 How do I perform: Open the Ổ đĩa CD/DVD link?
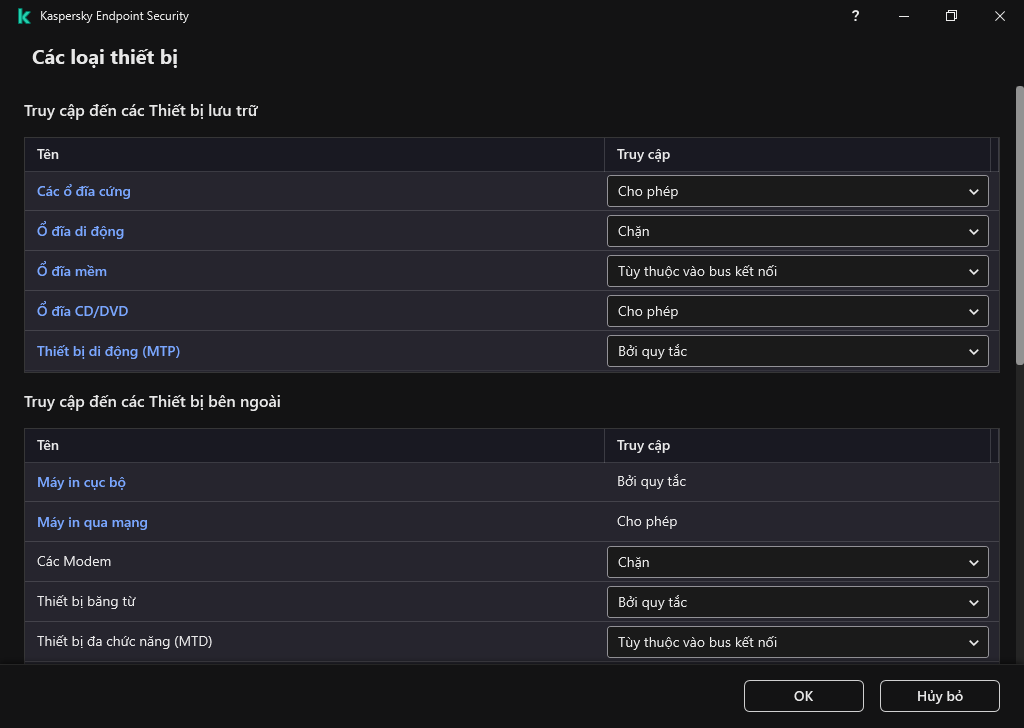pos(83,311)
